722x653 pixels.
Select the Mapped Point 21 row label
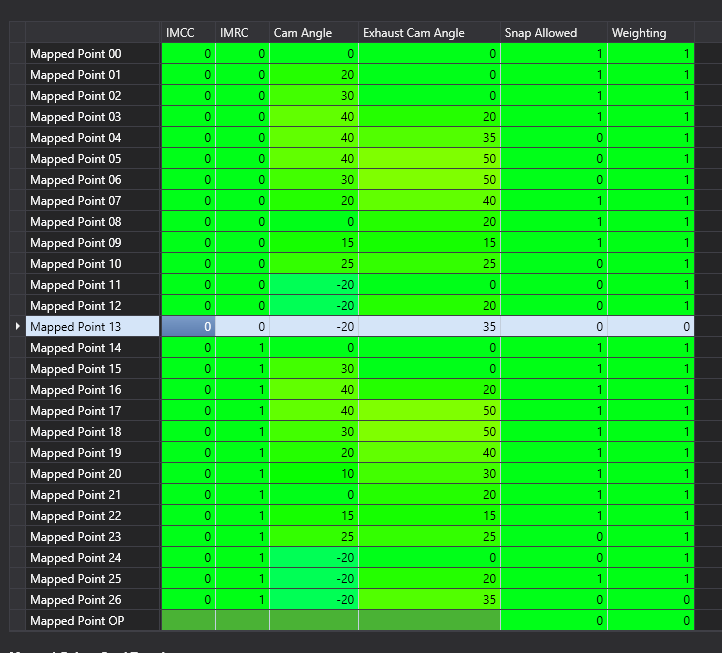93,495
